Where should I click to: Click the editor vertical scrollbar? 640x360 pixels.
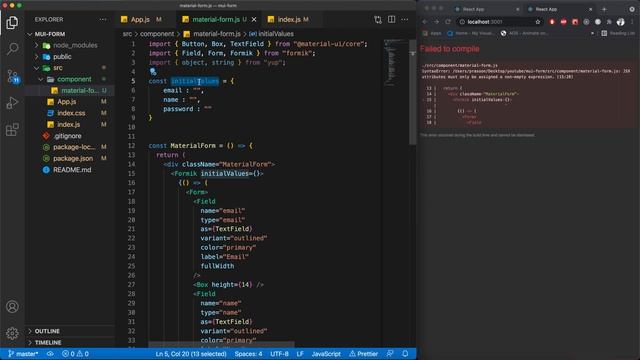[x=412, y=92]
